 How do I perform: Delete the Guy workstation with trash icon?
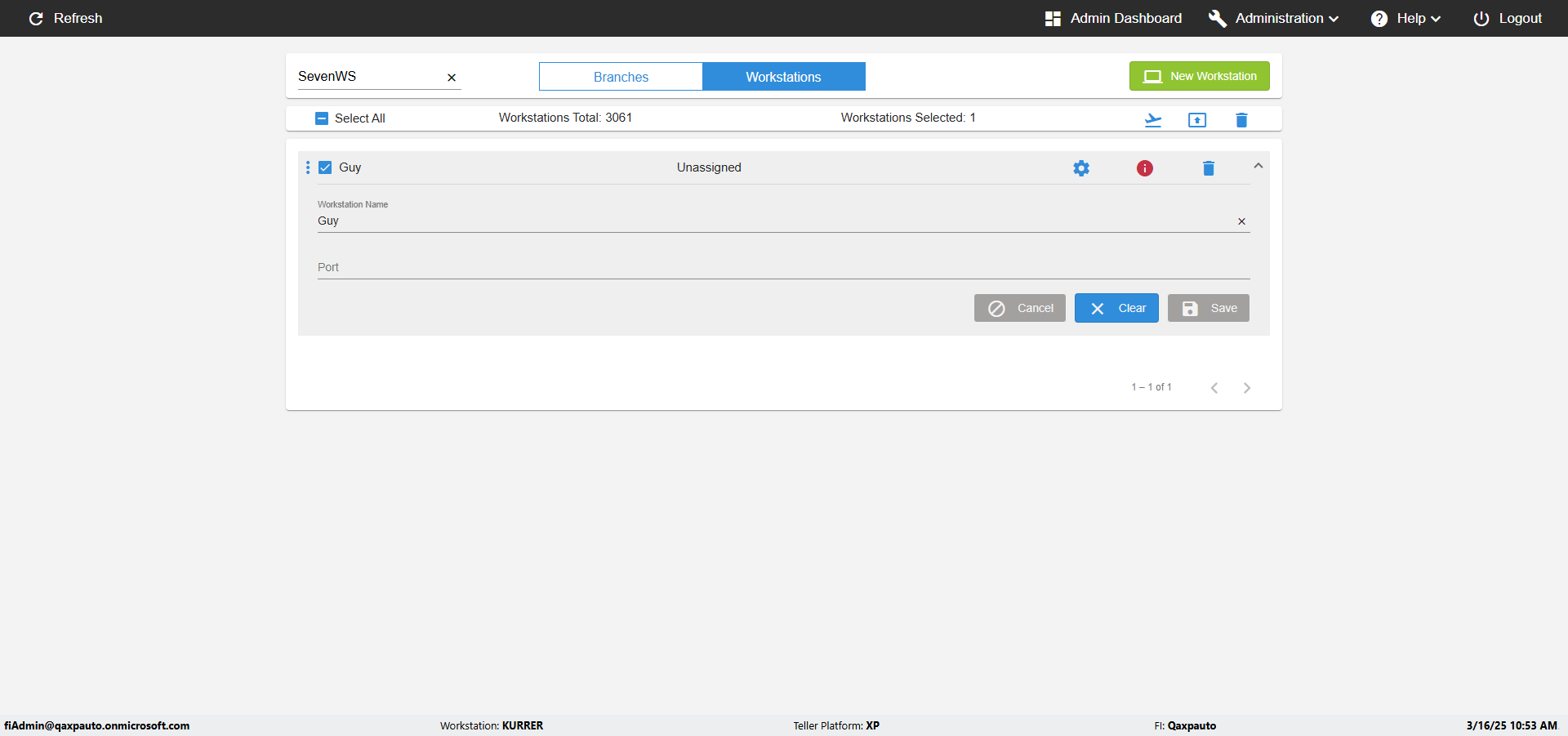[1209, 168]
